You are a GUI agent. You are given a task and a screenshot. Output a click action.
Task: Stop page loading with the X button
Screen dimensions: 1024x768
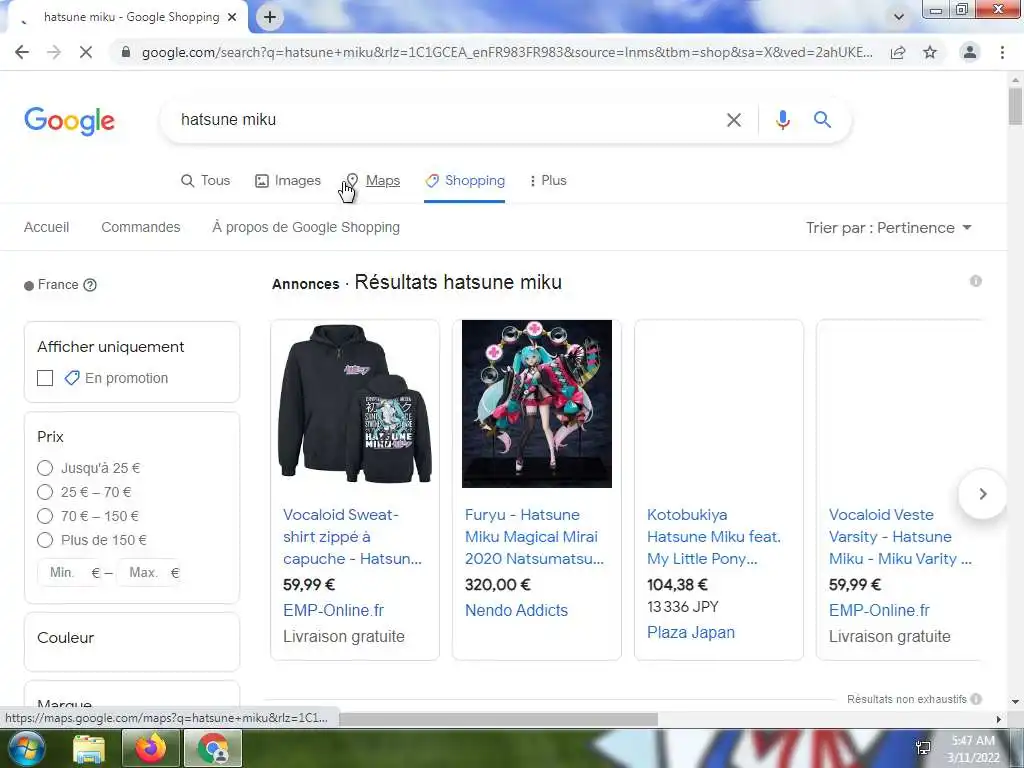pos(86,52)
